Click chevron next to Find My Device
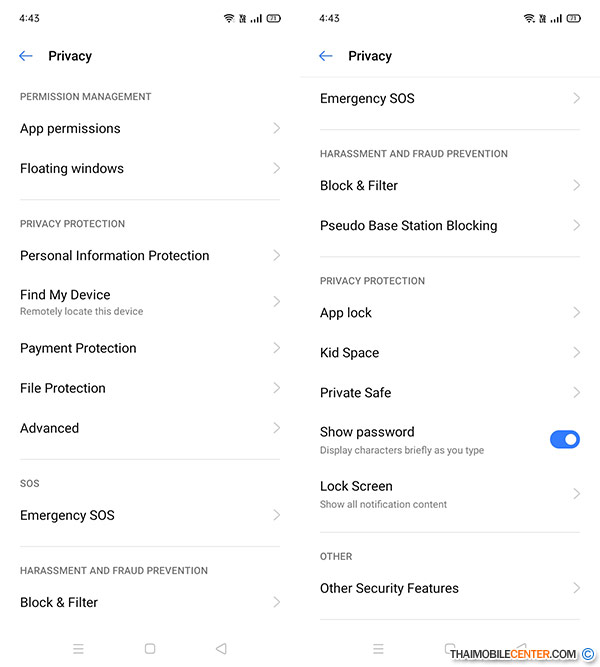600x667 pixels. coord(276,301)
